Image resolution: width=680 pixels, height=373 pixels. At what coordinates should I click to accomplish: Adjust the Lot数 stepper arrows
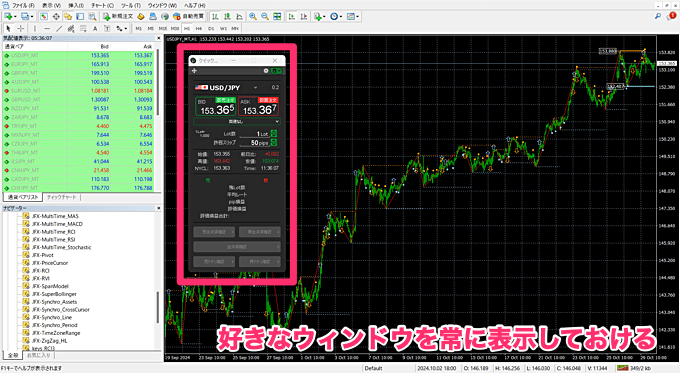point(274,134)
